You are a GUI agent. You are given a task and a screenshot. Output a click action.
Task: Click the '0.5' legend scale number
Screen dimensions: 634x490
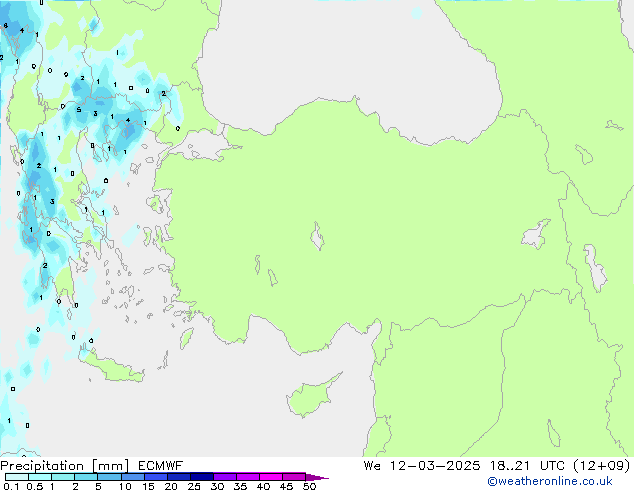[x=35, y=486]
